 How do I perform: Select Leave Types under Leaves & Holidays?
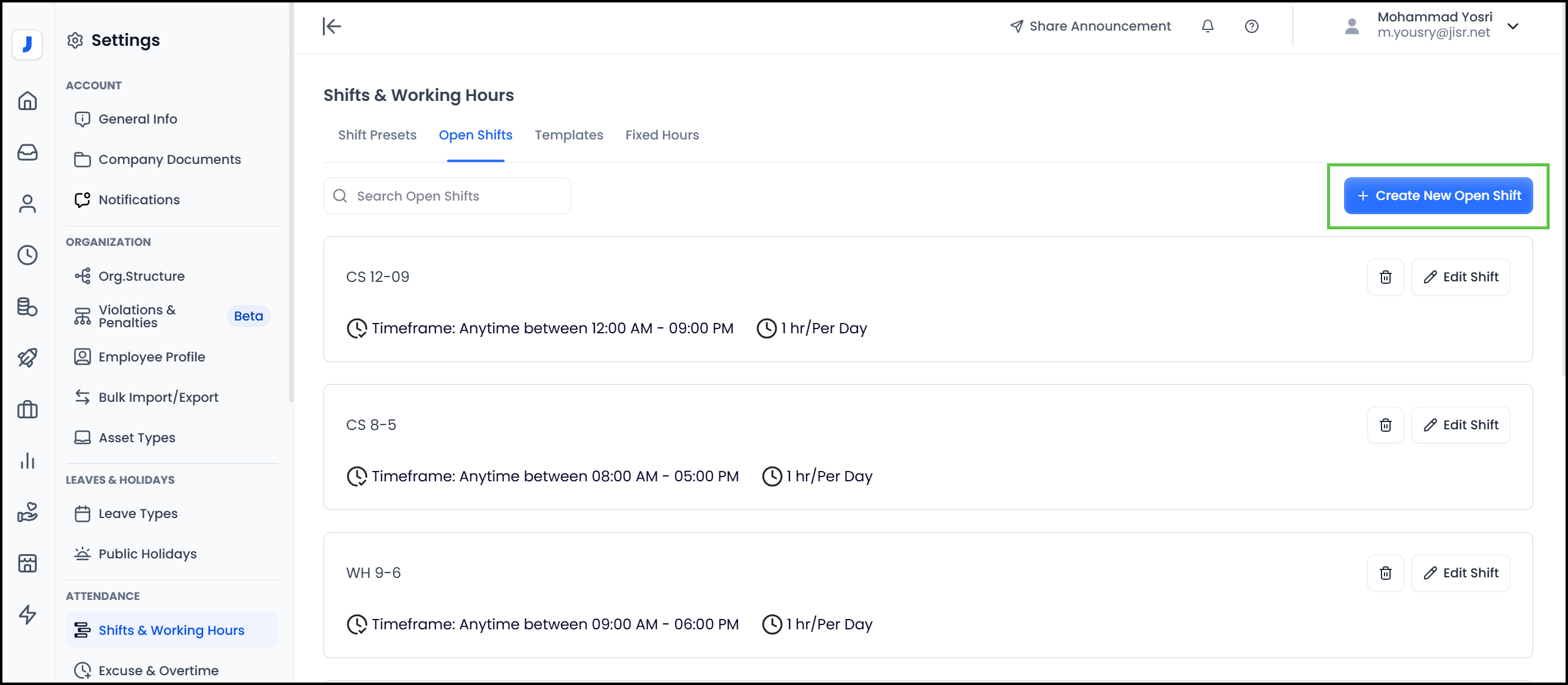(x=138, y=513)
